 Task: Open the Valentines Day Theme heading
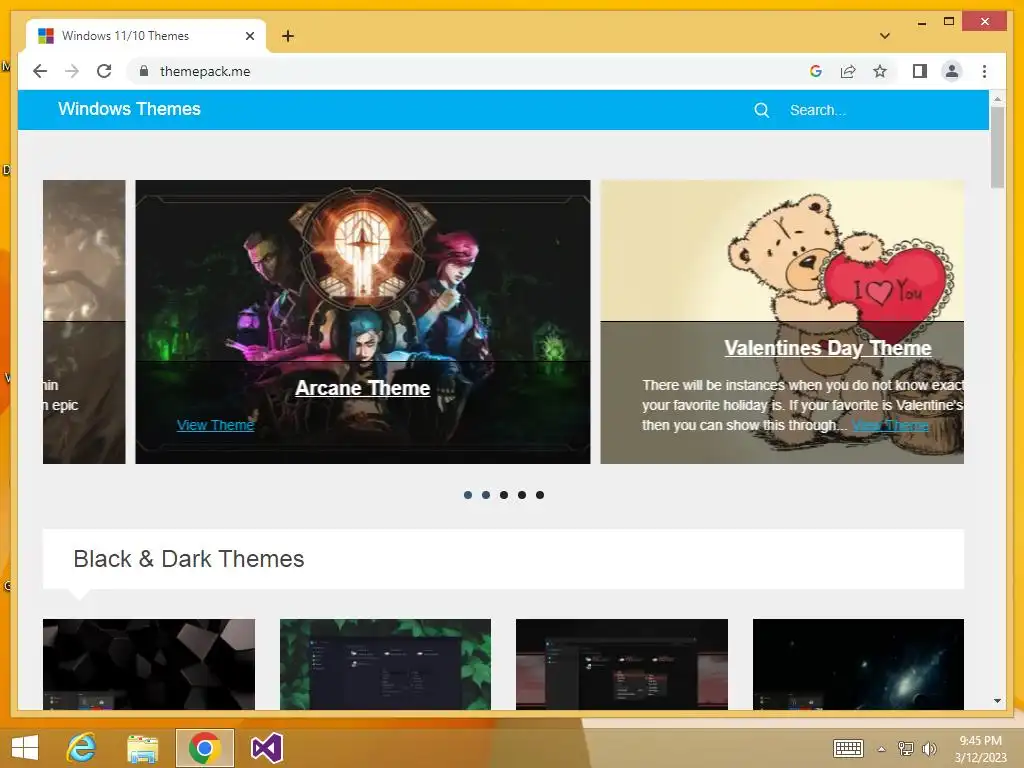click(827, 348)
